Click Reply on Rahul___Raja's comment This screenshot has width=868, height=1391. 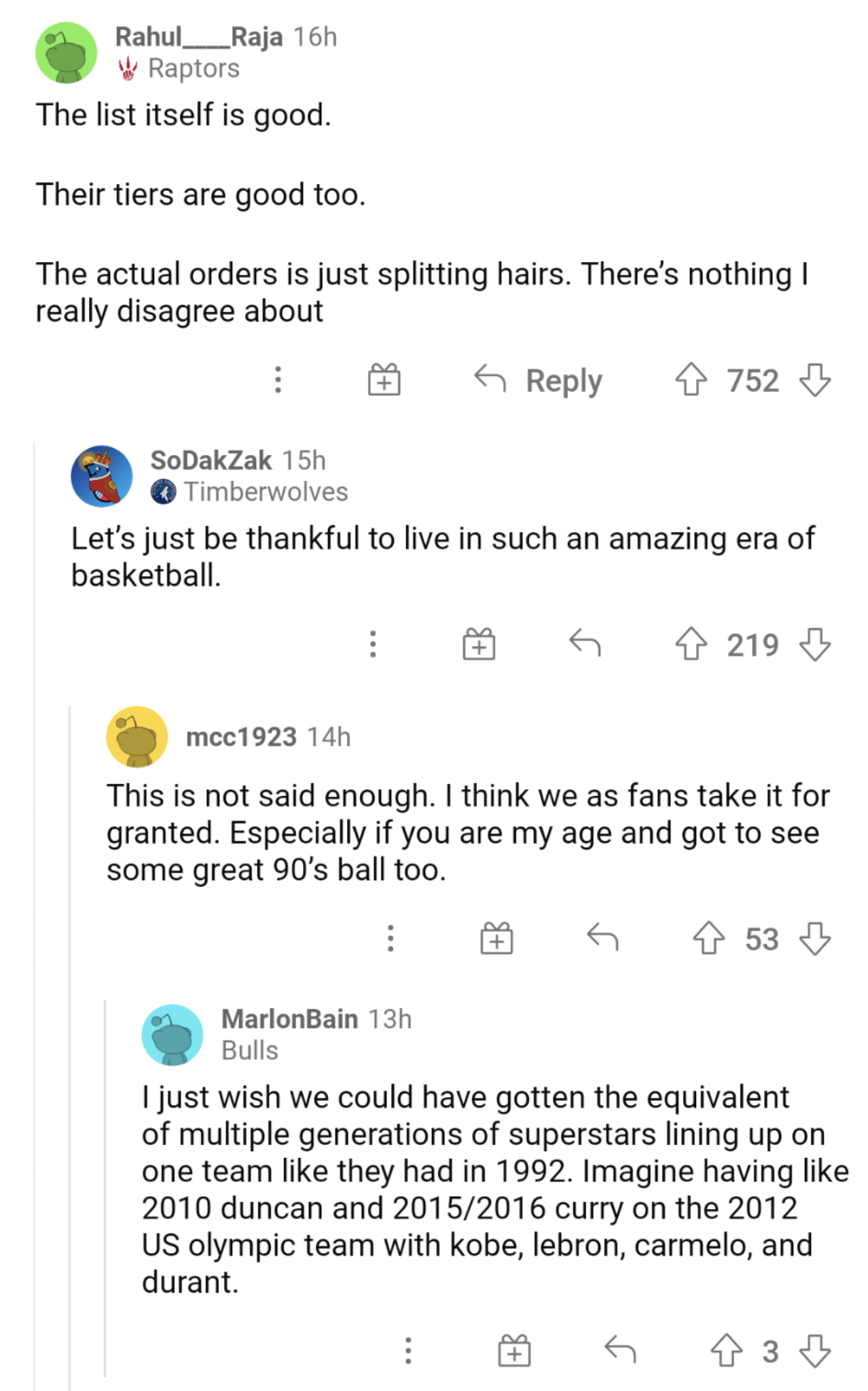pos(539,380)
